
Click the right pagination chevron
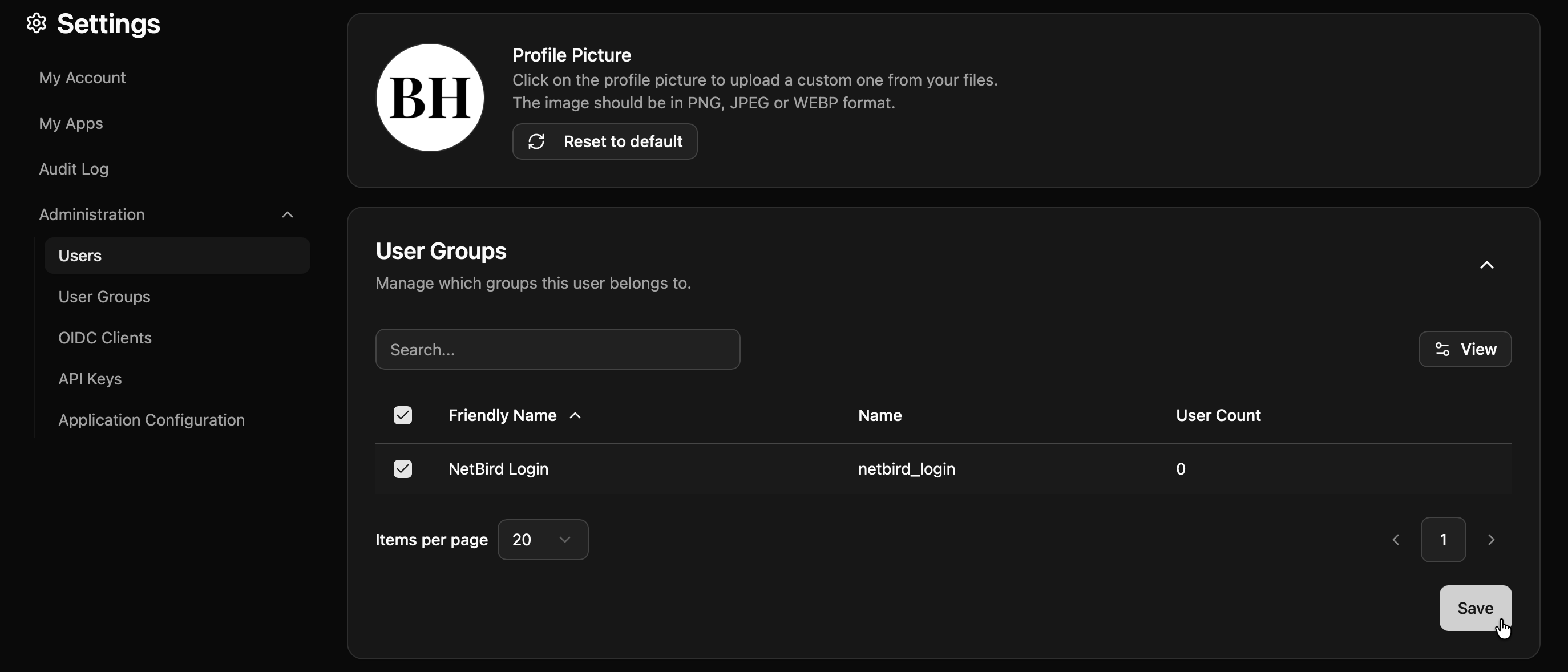(x=1492, y=539)
